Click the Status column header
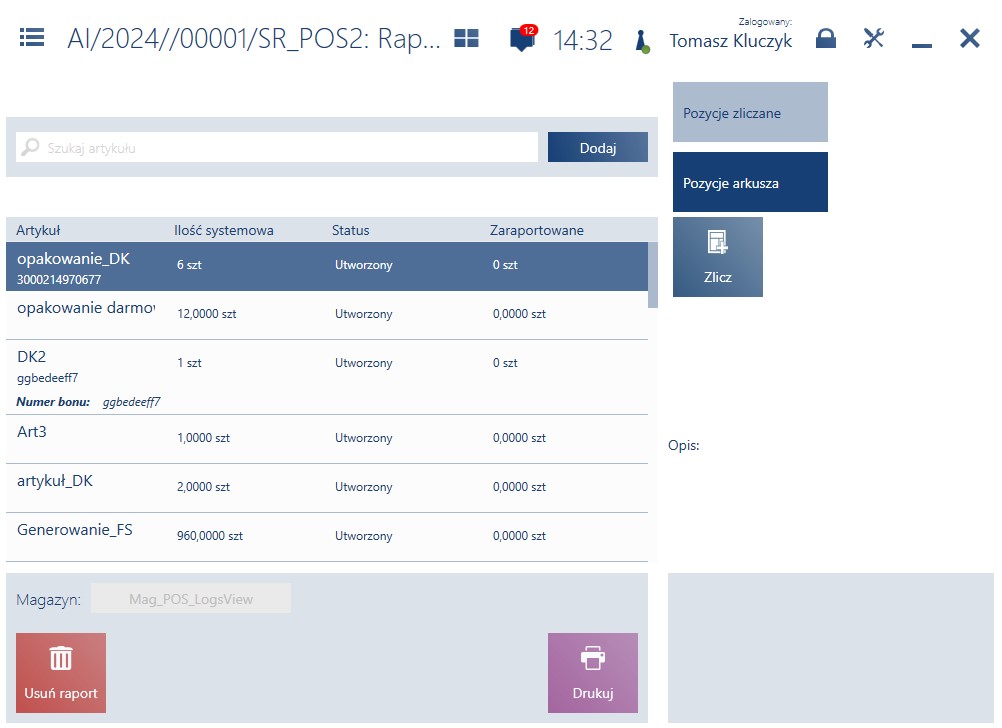 tap(350, 230)
